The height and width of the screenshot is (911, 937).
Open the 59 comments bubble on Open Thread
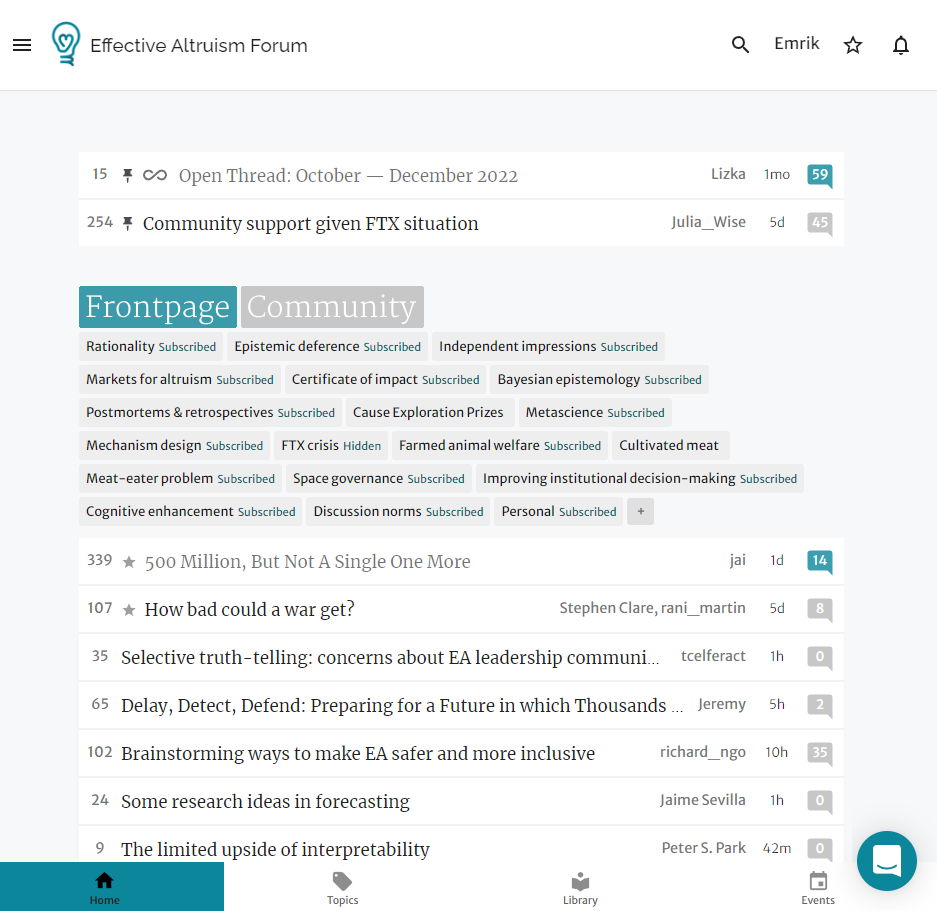(819, 175)
